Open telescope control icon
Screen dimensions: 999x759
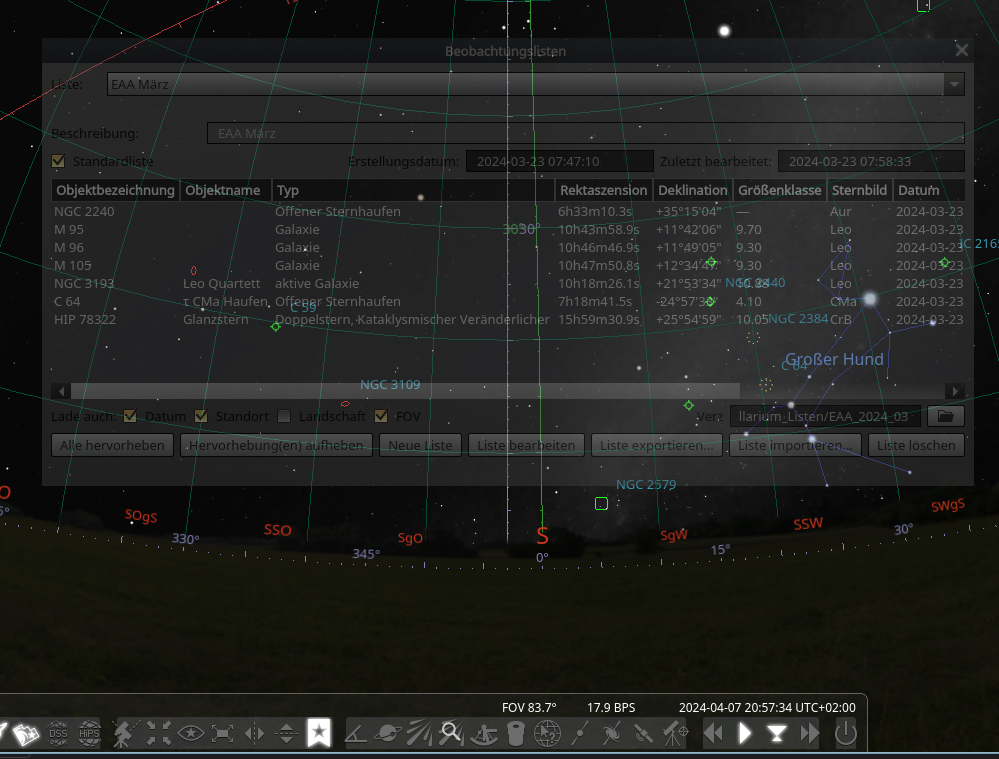675,734
